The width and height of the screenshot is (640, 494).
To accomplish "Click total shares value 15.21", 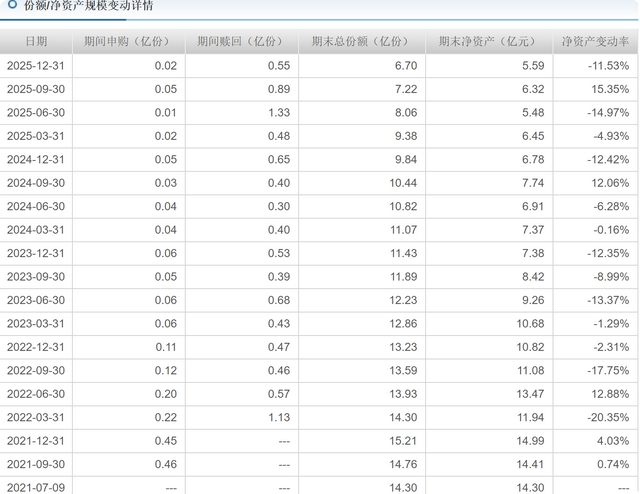I will click(x=403, y=441).
